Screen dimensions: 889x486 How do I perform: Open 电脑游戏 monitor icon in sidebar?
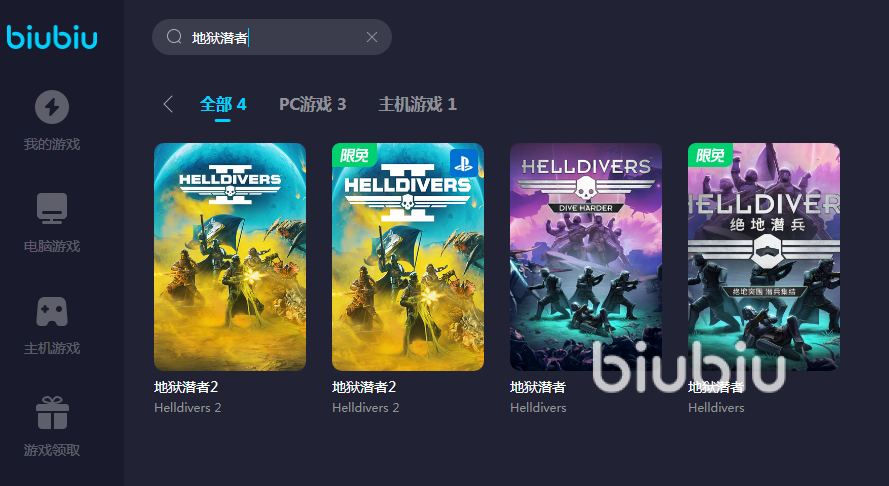tap(52, 208)
